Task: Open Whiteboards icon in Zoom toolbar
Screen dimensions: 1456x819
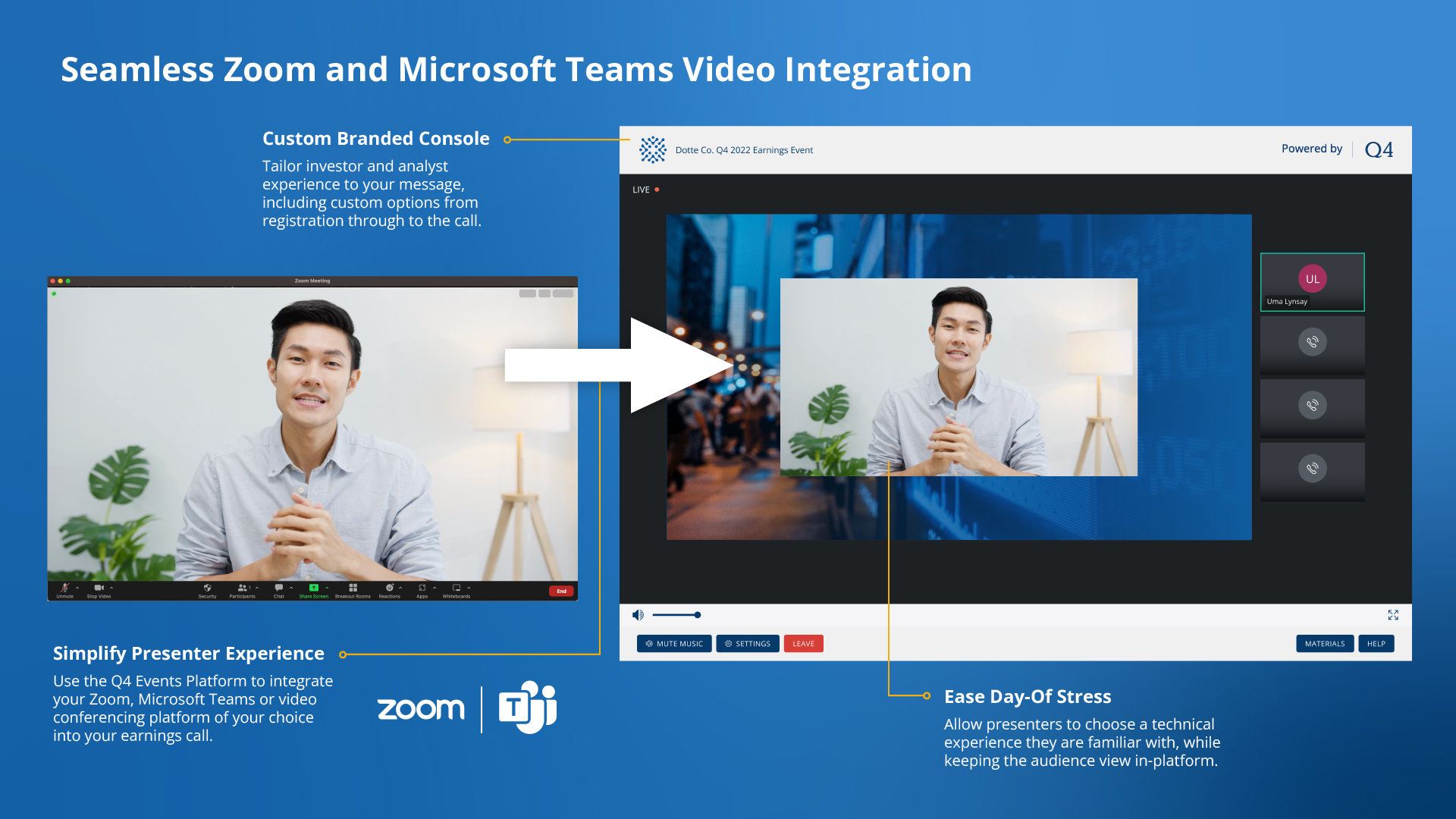Action: tap(457, 588)
